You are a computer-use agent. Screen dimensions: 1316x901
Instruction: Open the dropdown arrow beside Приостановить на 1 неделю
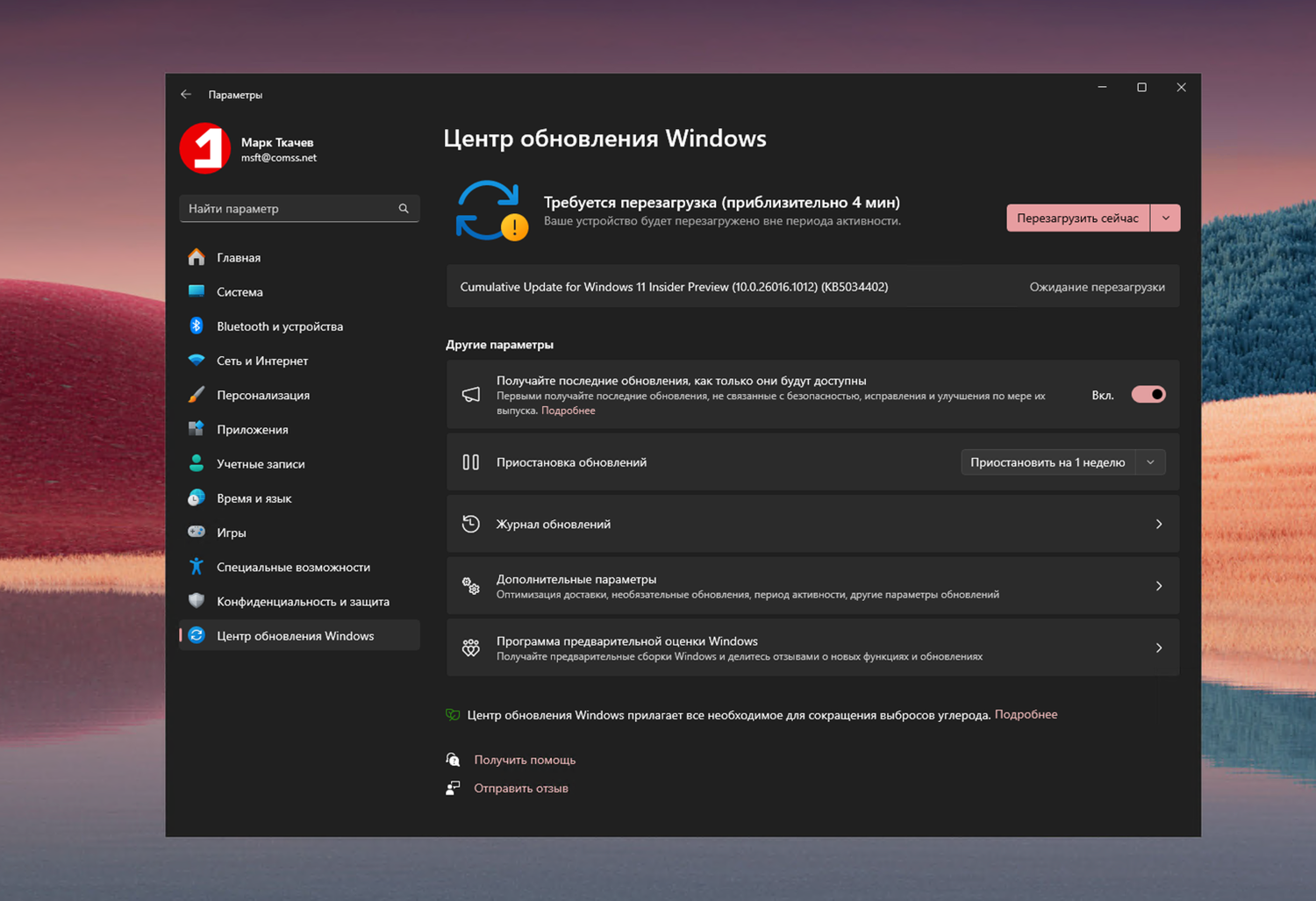click(1150, 462)
